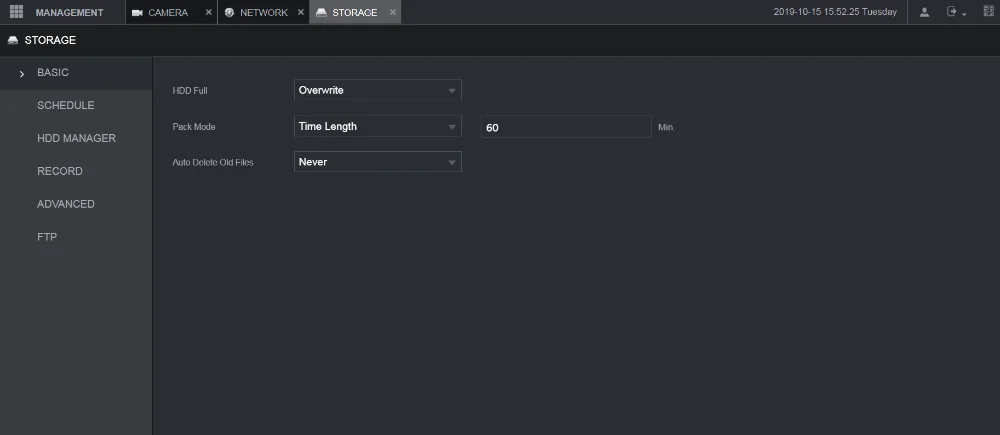The width and height of the screenshot is (1000, 435).
Task: Open the Management grid menu icon
Action: (17, 12)
